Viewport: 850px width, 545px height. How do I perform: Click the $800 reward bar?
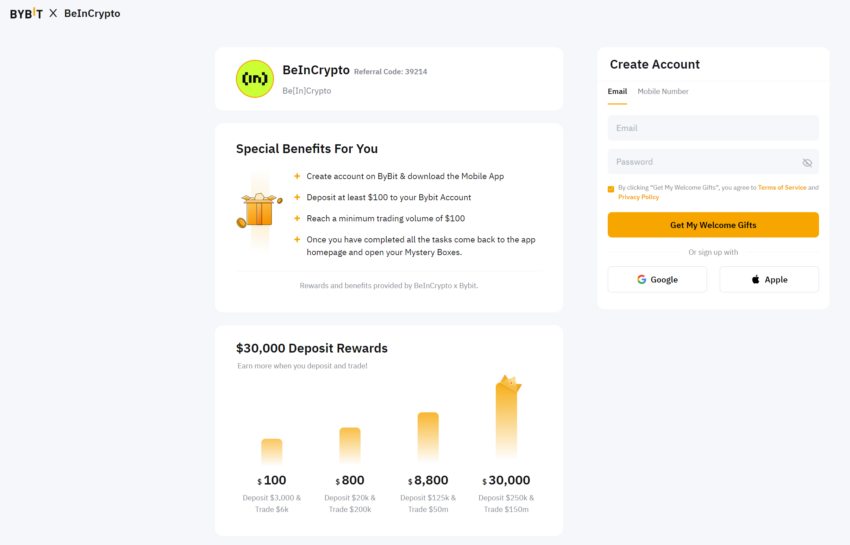click(x=350, y=445)
